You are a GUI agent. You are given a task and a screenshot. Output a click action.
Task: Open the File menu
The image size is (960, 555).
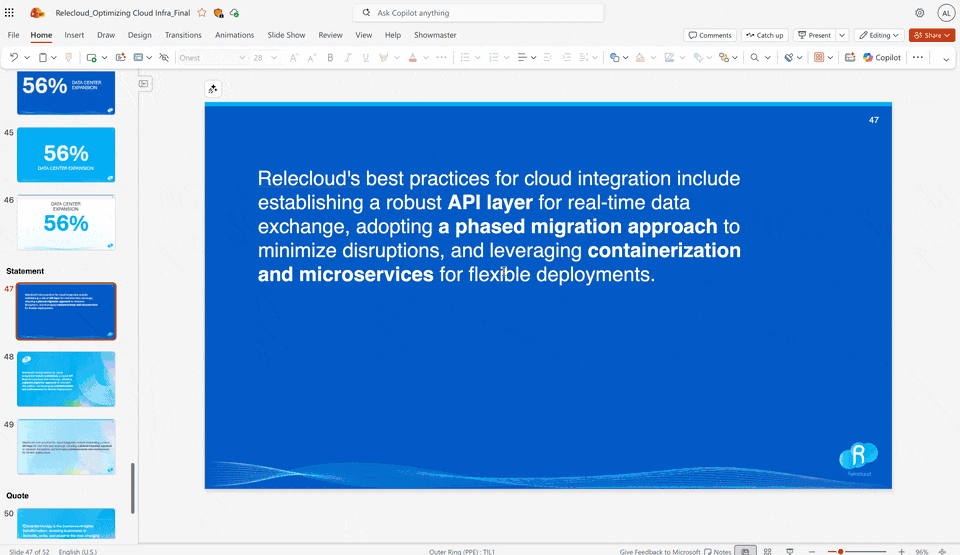(13, 35)
